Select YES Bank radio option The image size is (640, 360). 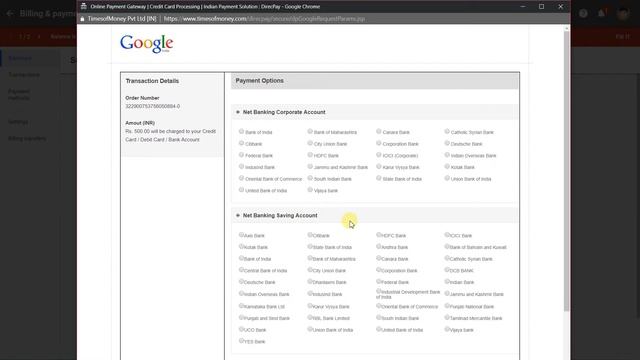[241, 341]
